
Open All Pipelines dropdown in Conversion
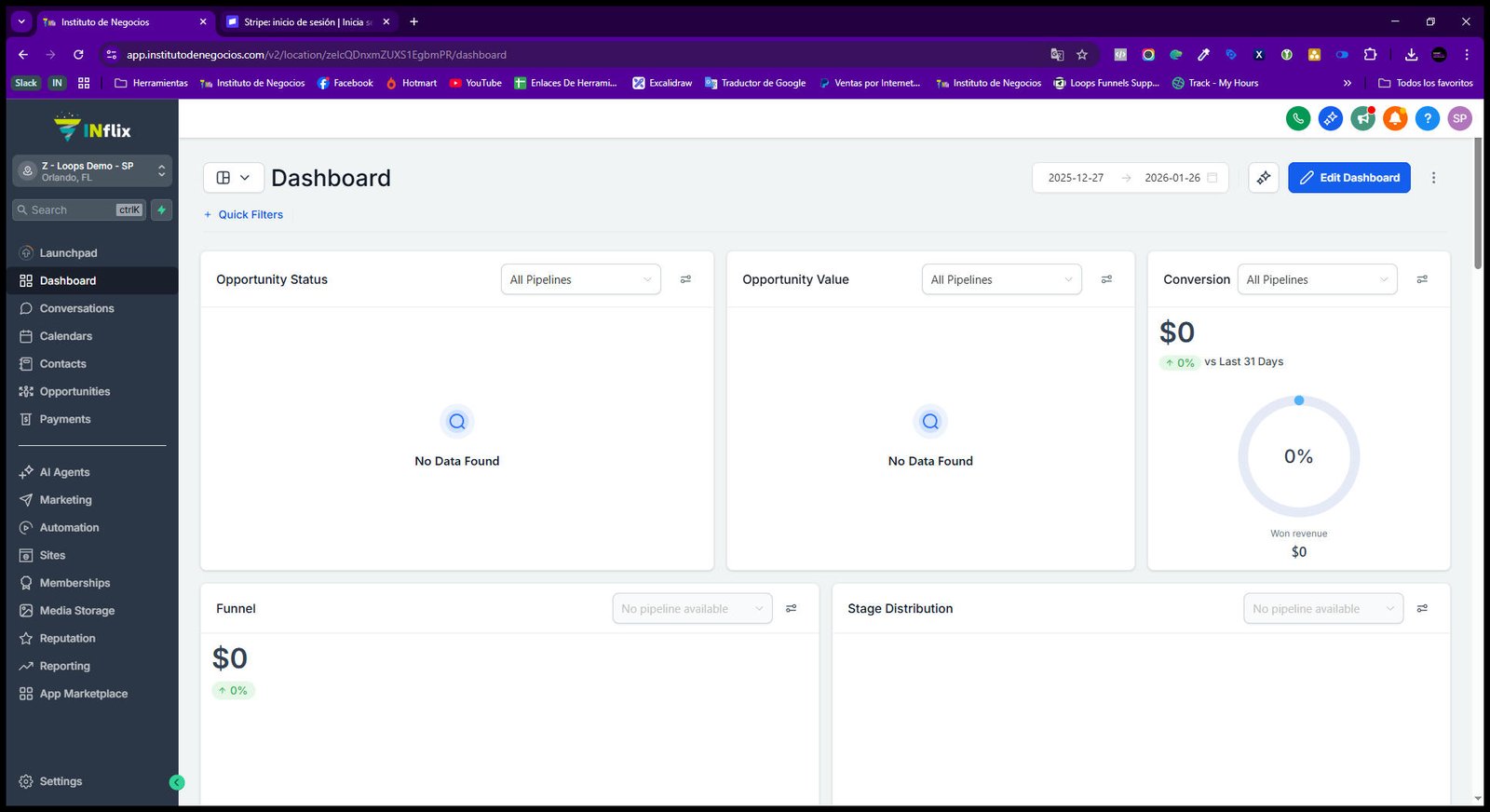(1318, 279)
